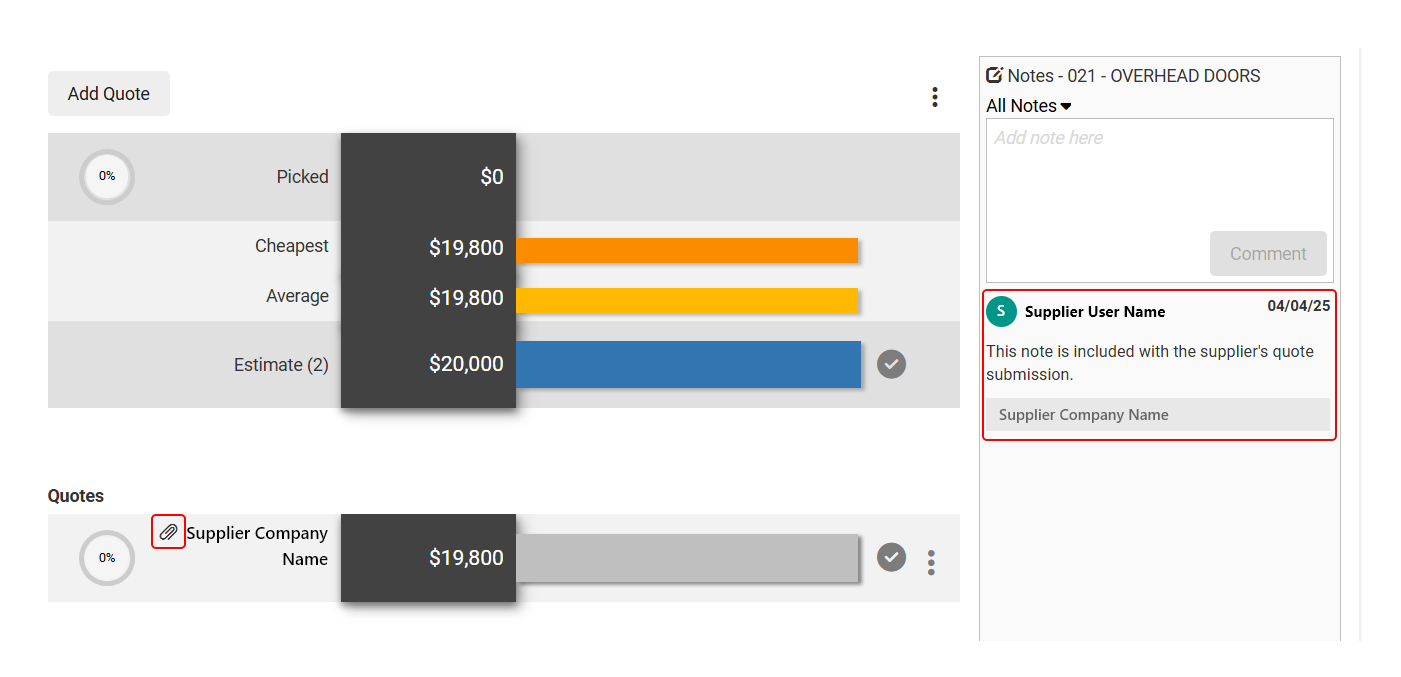
Task: Click the gray supplier quote bar
Action: (686, 558)
